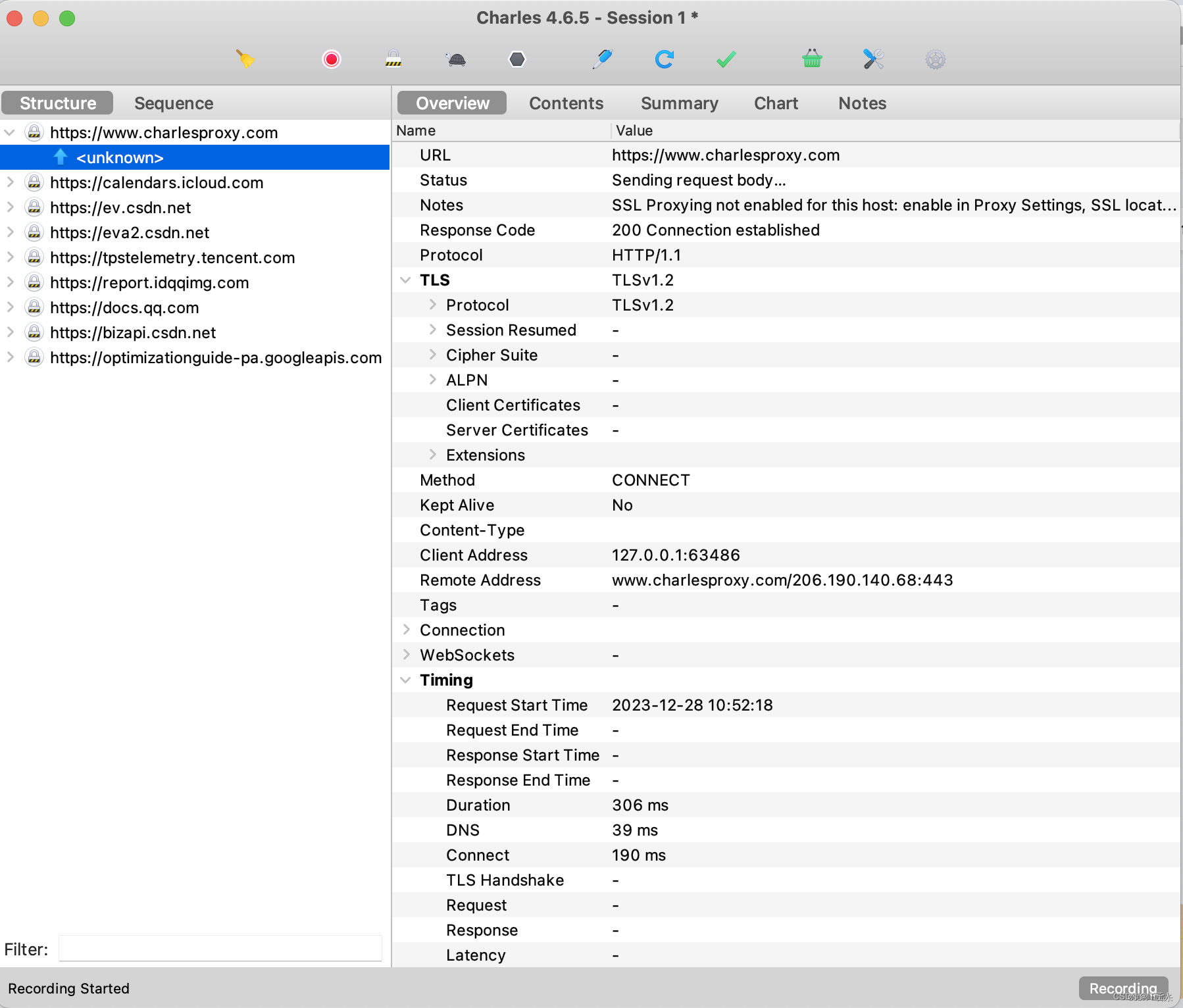Select the Client Address 127.0.0.1:63486
This screenshot has width=1183, height=1008.
pos(676,555)
